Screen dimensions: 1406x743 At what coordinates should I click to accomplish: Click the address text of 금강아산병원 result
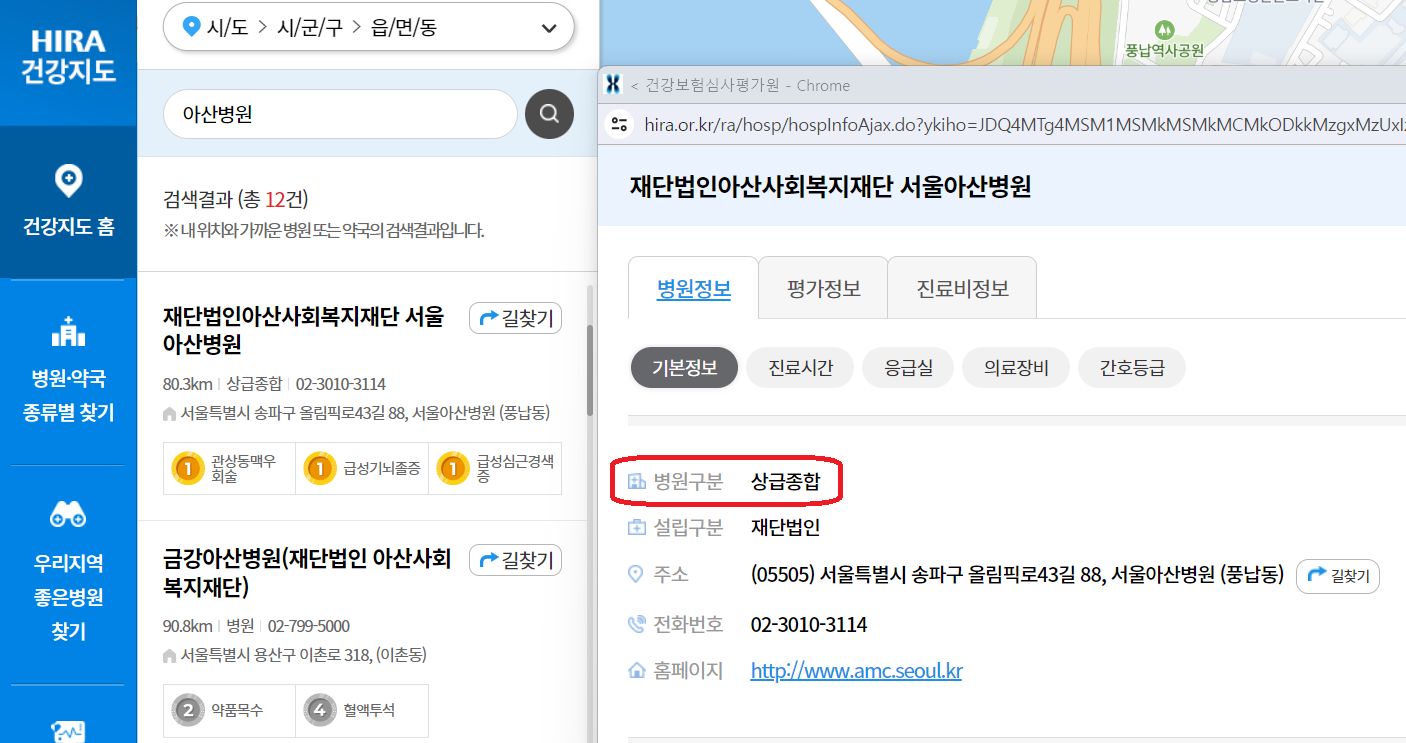coord(303,656)
